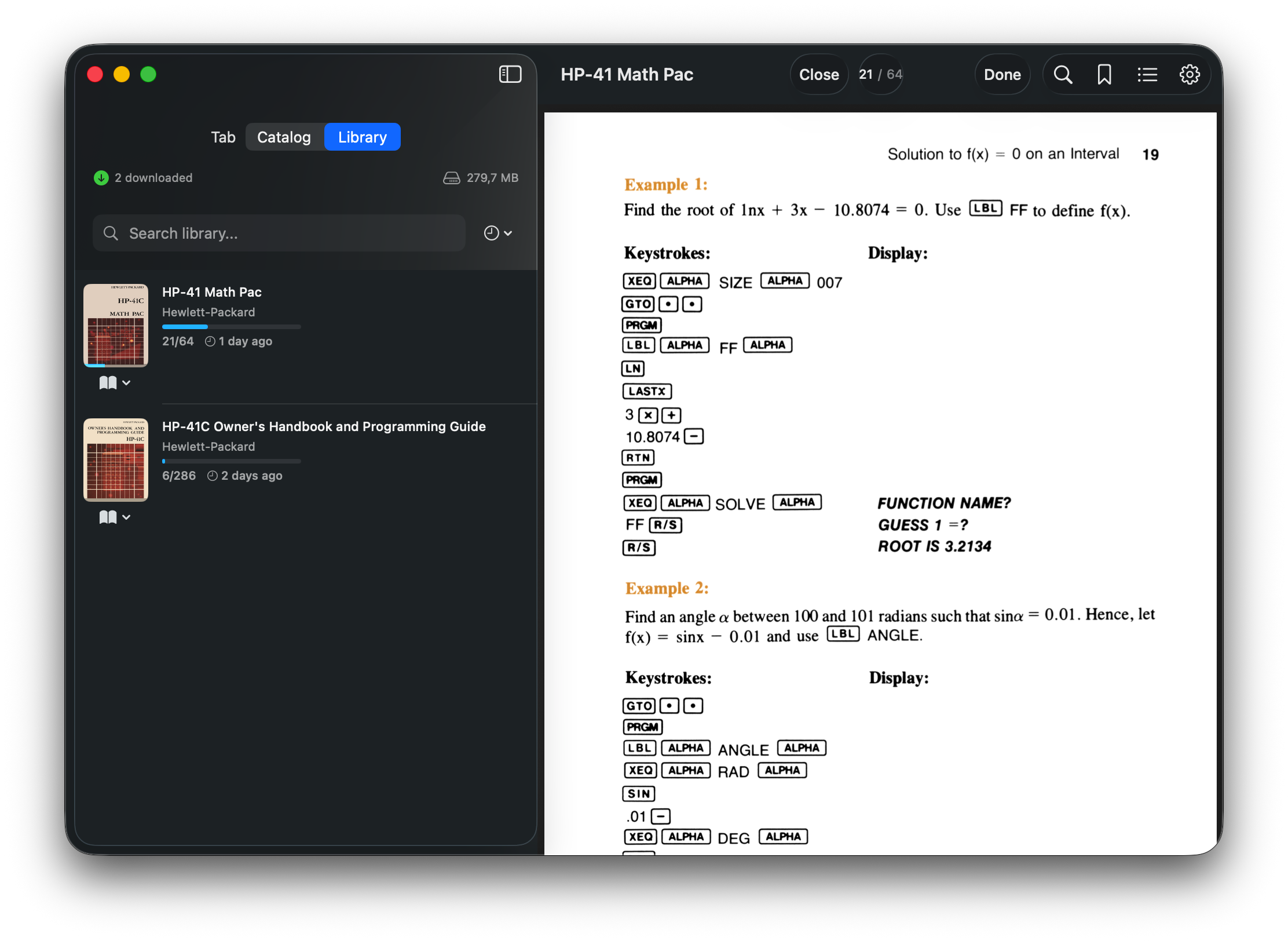The height and width of the screenshot is (941, 1288).
Task: Click the 1 day ago timestamp
Action: click(x=239, y=341)
